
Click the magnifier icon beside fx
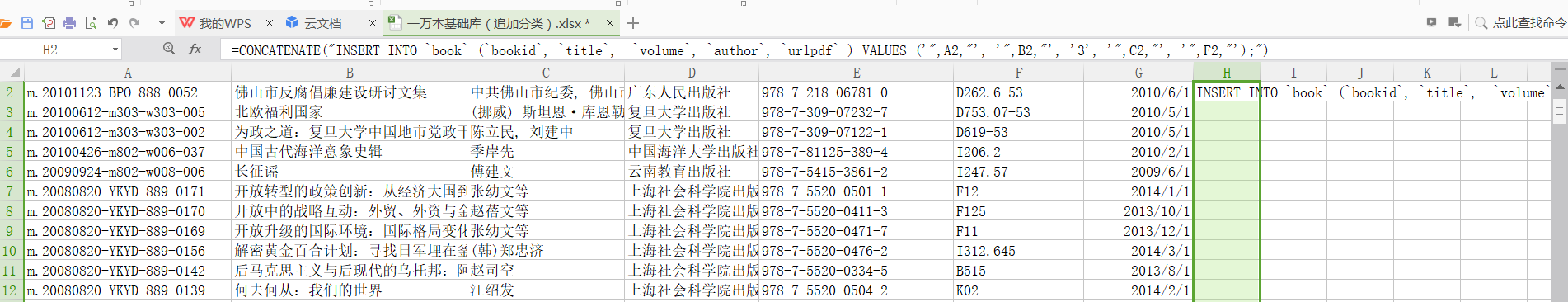point(169,49)
